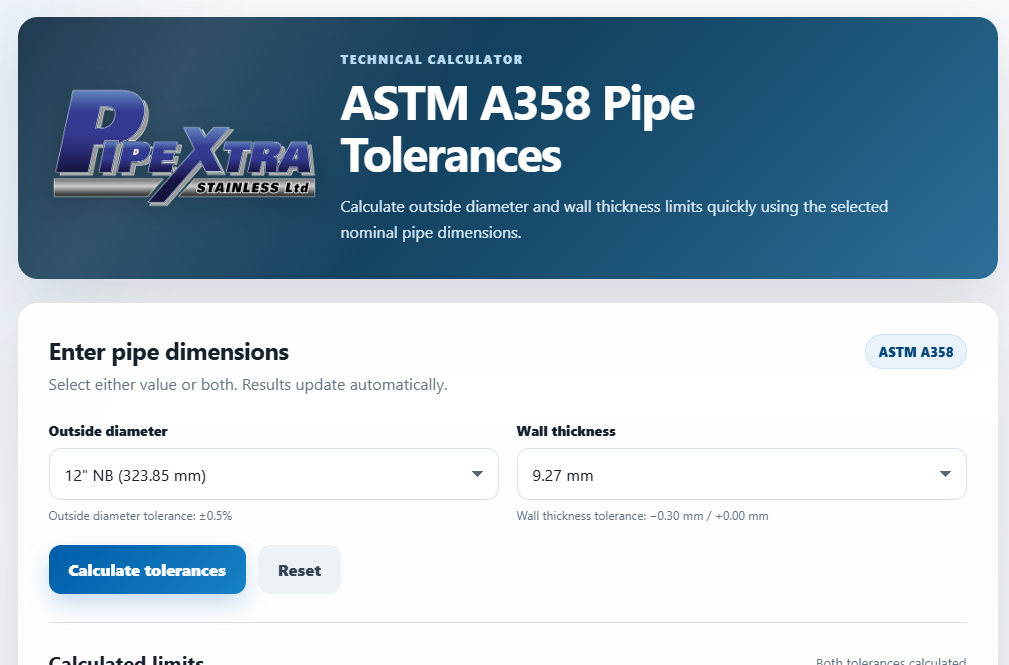Click the Reset button
The image size is (1009, 665).
[299, 570]
